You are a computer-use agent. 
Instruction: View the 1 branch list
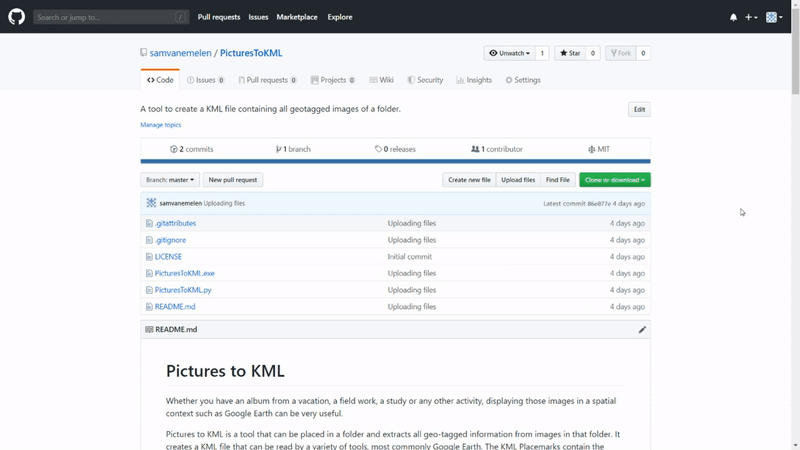(293, 149)
